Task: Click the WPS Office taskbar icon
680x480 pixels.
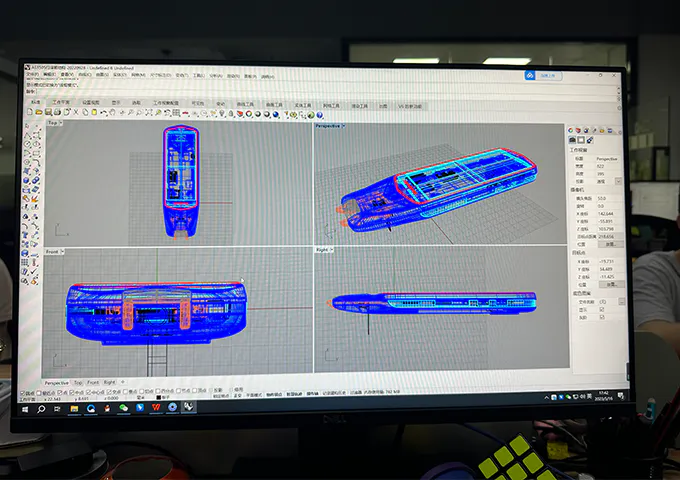Action: pos(157,407)
